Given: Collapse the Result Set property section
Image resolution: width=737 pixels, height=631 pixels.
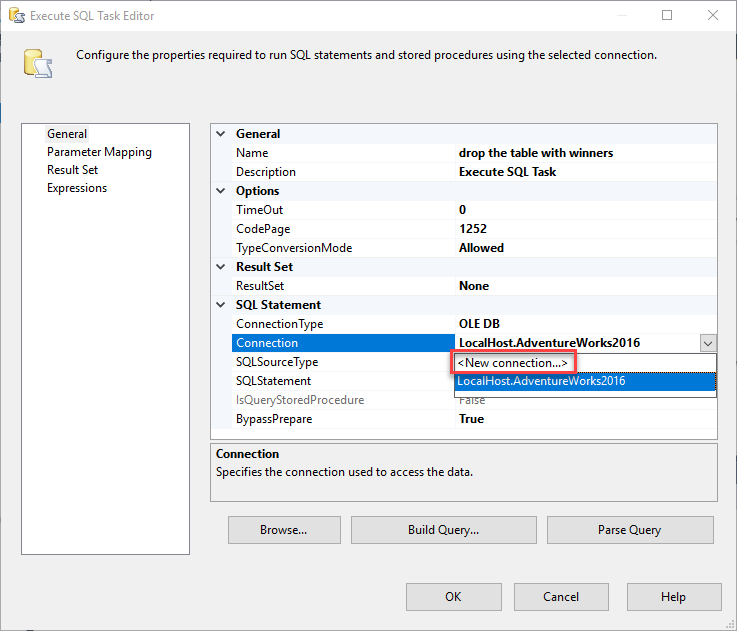Looking at the screenshot, I should click(221, 267).
